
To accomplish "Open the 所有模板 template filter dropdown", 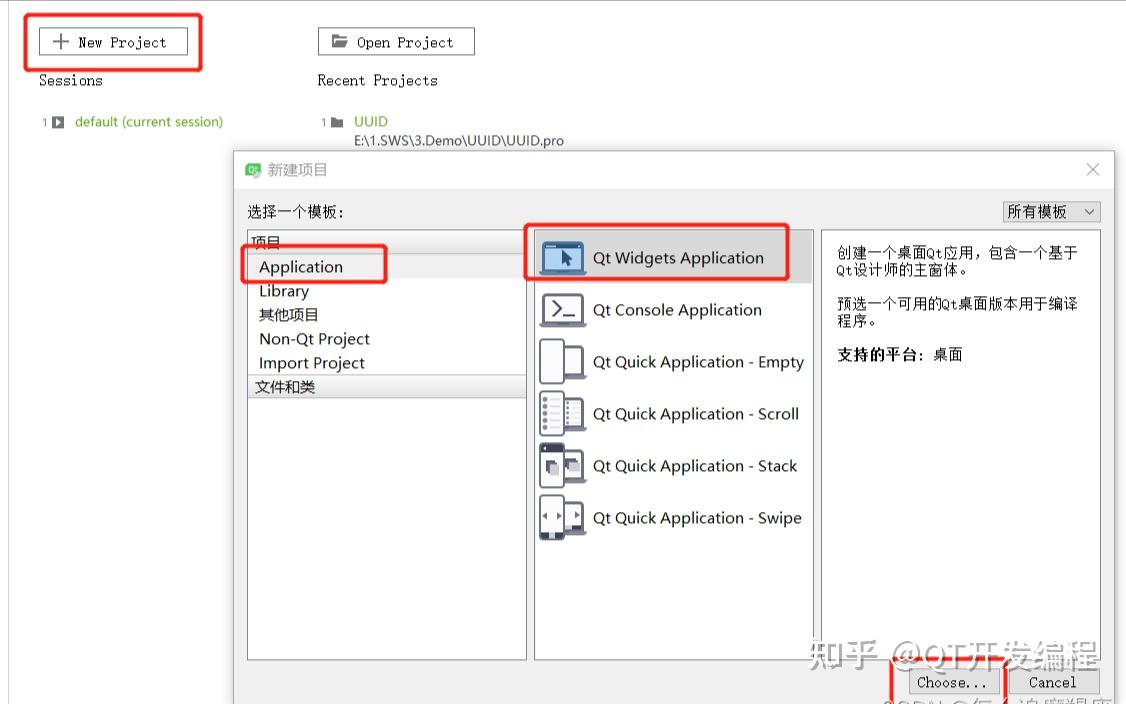I will point(1051,212).
